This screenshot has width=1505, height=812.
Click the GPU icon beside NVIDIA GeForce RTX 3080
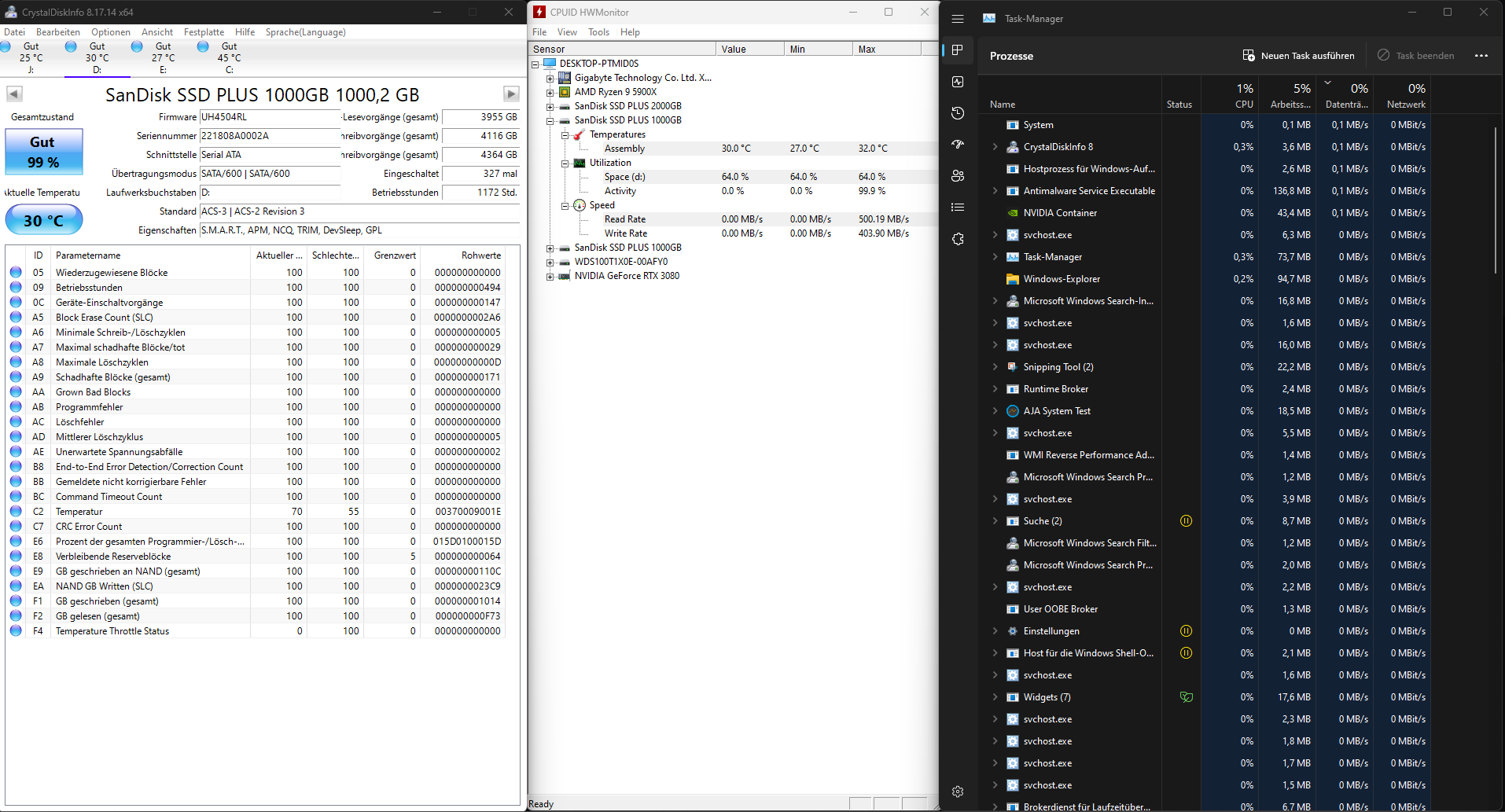[x=565, y=276]
